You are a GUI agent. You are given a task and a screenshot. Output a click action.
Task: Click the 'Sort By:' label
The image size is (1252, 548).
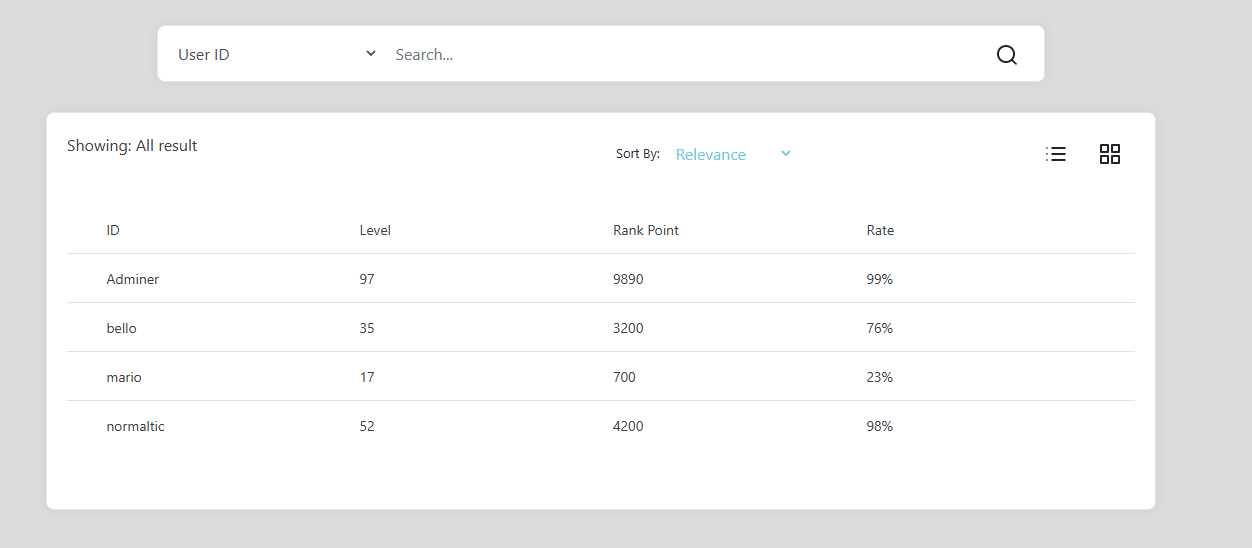[x=638, y=154]
